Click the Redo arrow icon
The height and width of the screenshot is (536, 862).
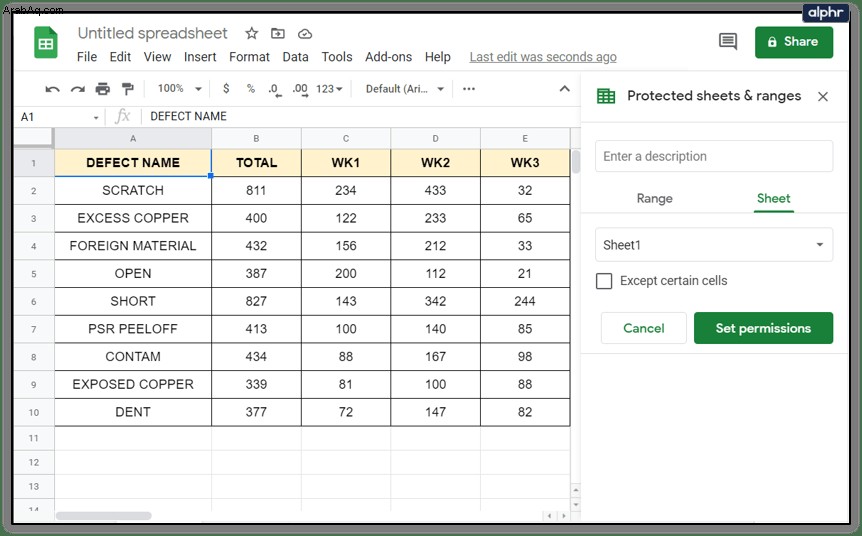point(78,89)
